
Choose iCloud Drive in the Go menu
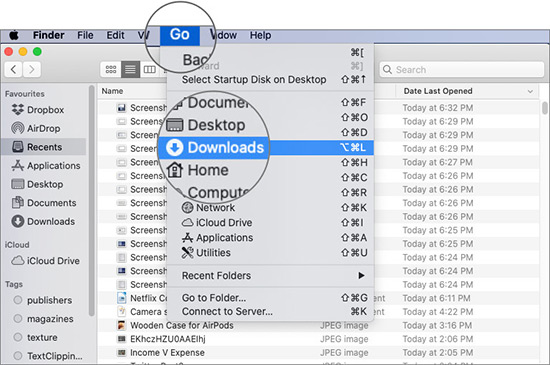click(x=270, y=223)
